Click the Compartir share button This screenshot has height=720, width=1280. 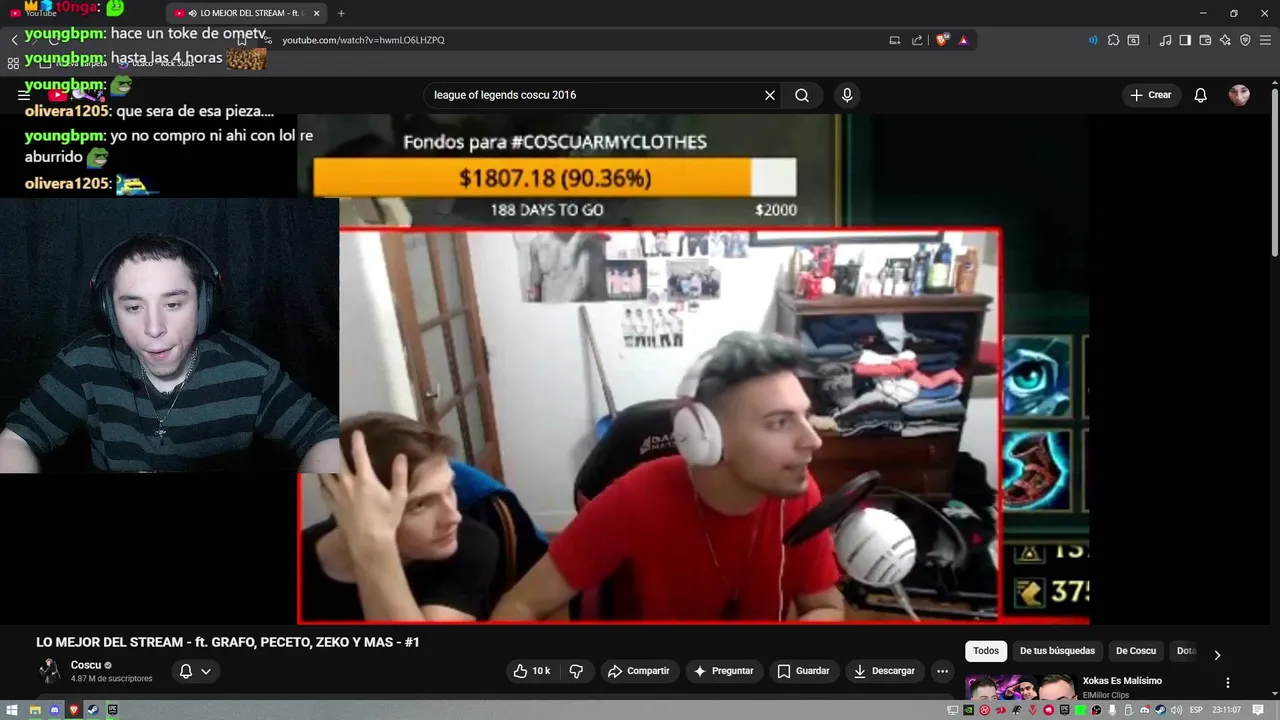click(639, 671)
